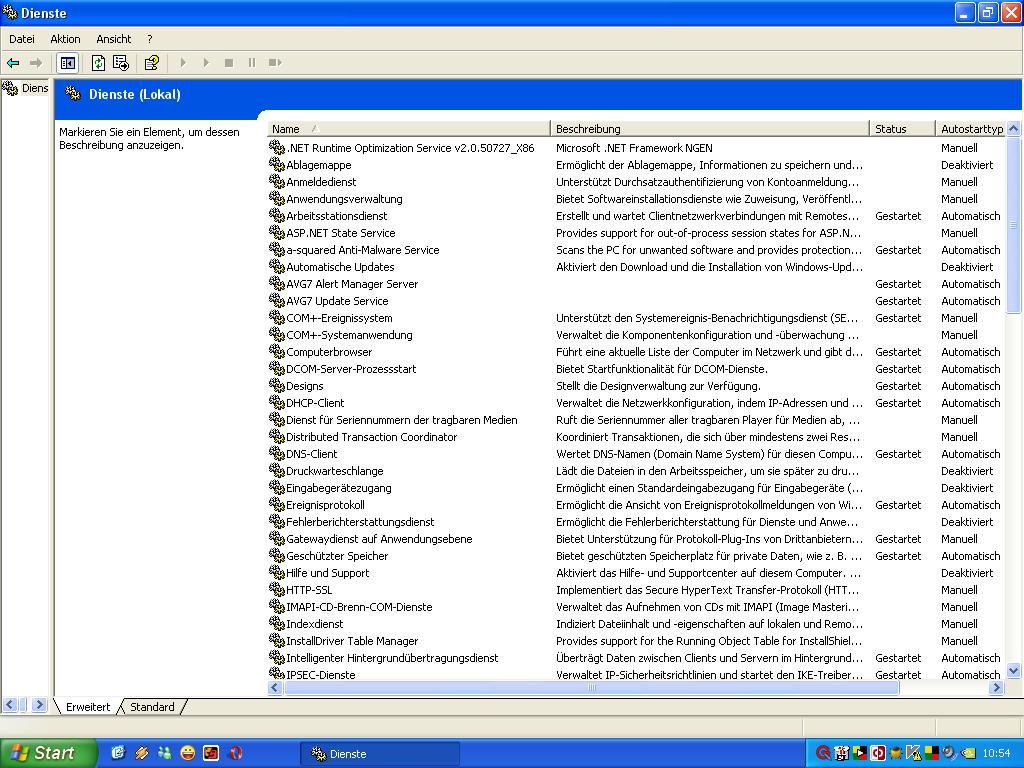Viewport: 1024px width, 768px height.
Task: Click the gear icon next to Designs
Action: click(x=277, y=385)
